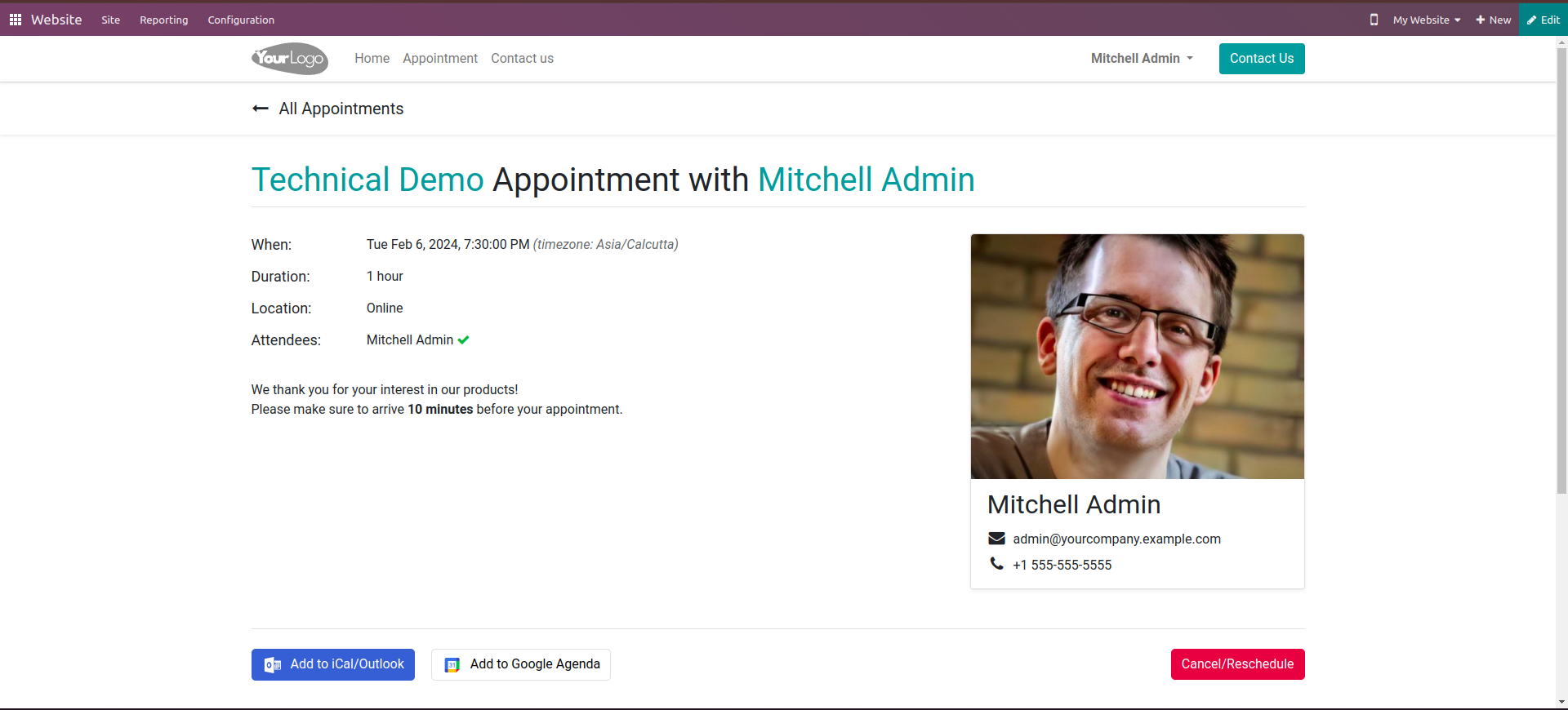1568x710 pixels.
Task: Click the YourLogo website logo
Action: tap(290, 59)
